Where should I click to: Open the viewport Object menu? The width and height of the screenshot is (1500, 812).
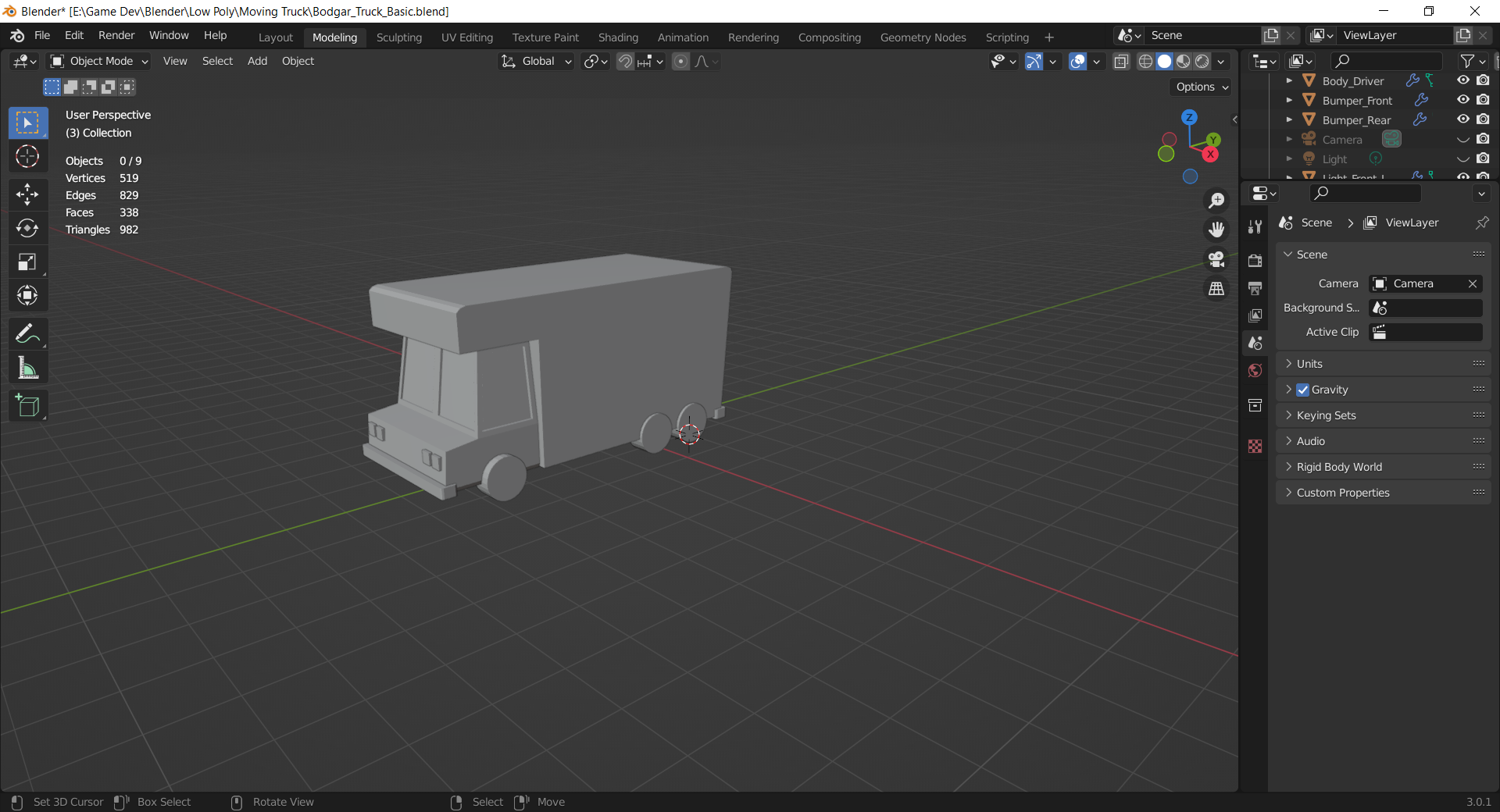pos(298,61)
